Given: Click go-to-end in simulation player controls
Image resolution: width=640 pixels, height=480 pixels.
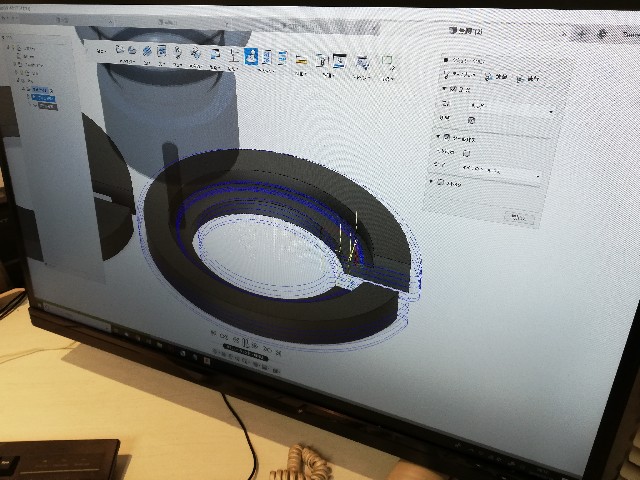Looking at the screenshot, I should pyautogui.click(x=278, y=352).
